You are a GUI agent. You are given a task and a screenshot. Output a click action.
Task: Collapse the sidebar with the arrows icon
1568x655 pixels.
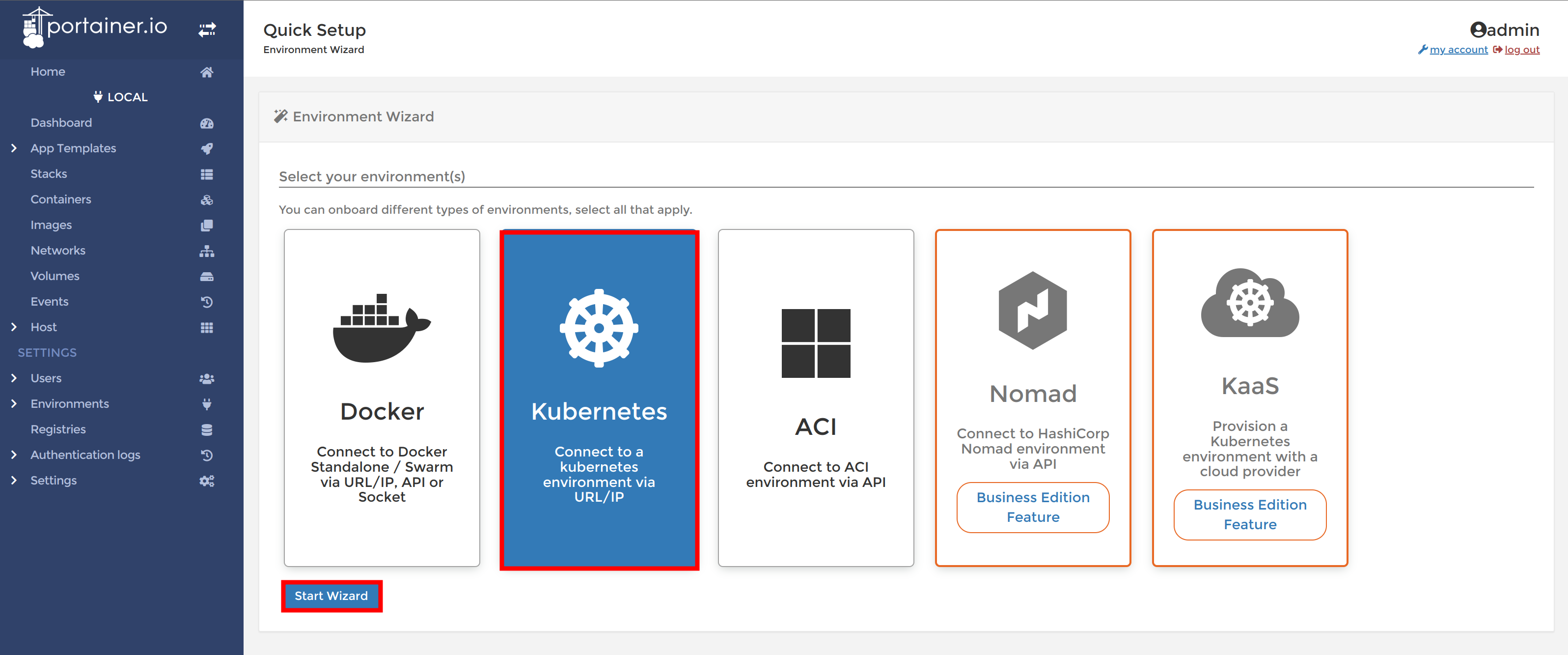tap(207, 28)
